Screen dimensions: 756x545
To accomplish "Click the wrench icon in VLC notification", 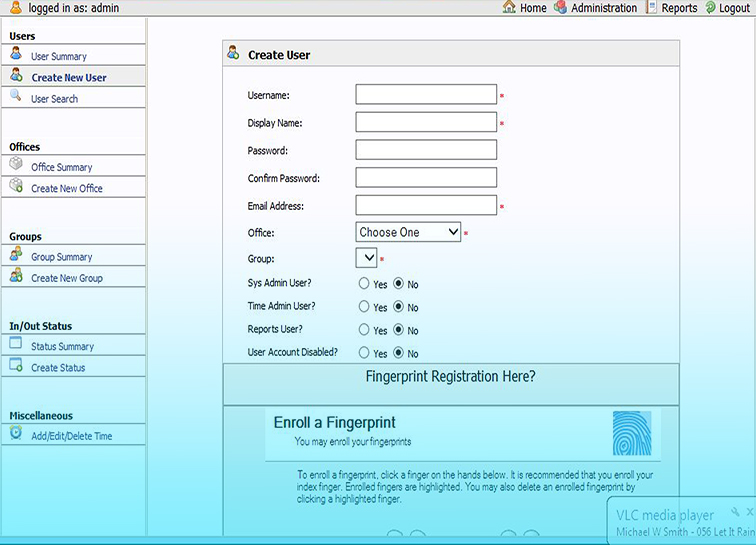I will pos(735,512).
